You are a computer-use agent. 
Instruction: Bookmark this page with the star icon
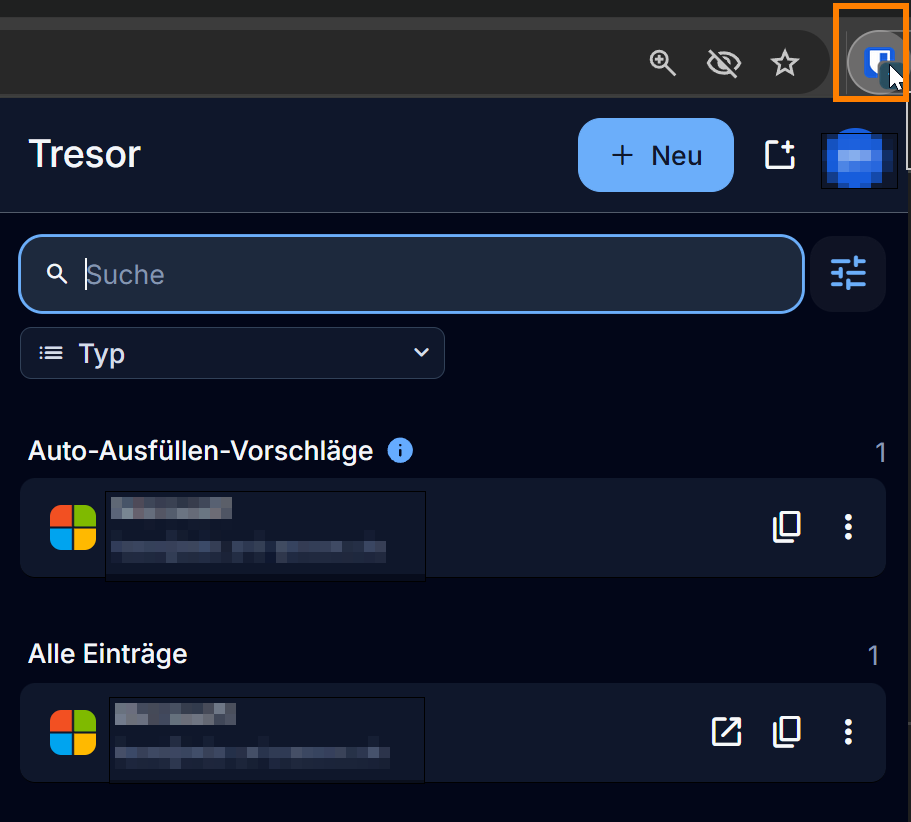point(784,63)
